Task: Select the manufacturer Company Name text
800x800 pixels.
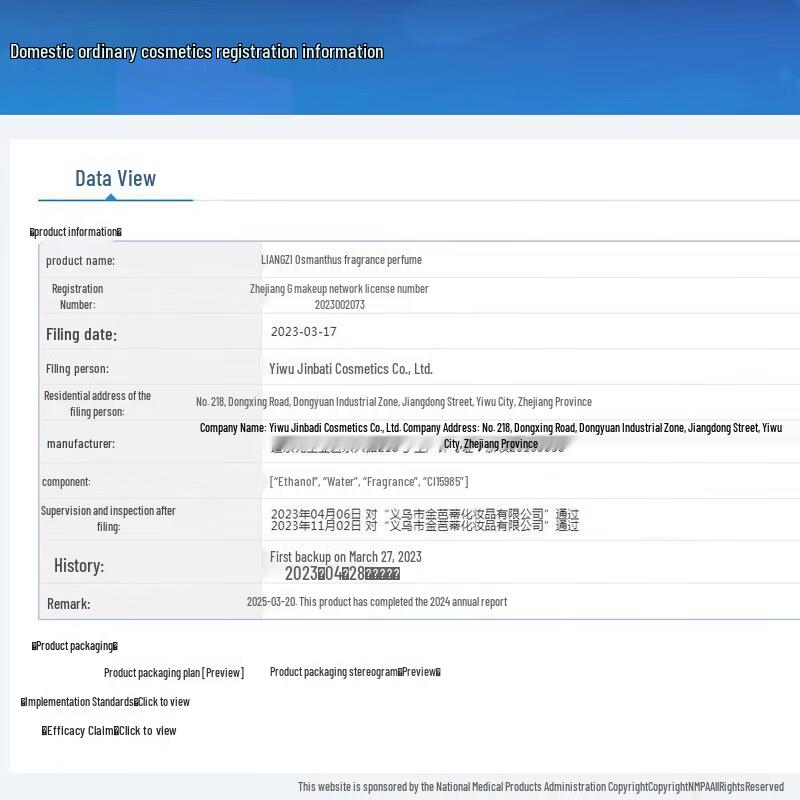Action: coord(490,428)
